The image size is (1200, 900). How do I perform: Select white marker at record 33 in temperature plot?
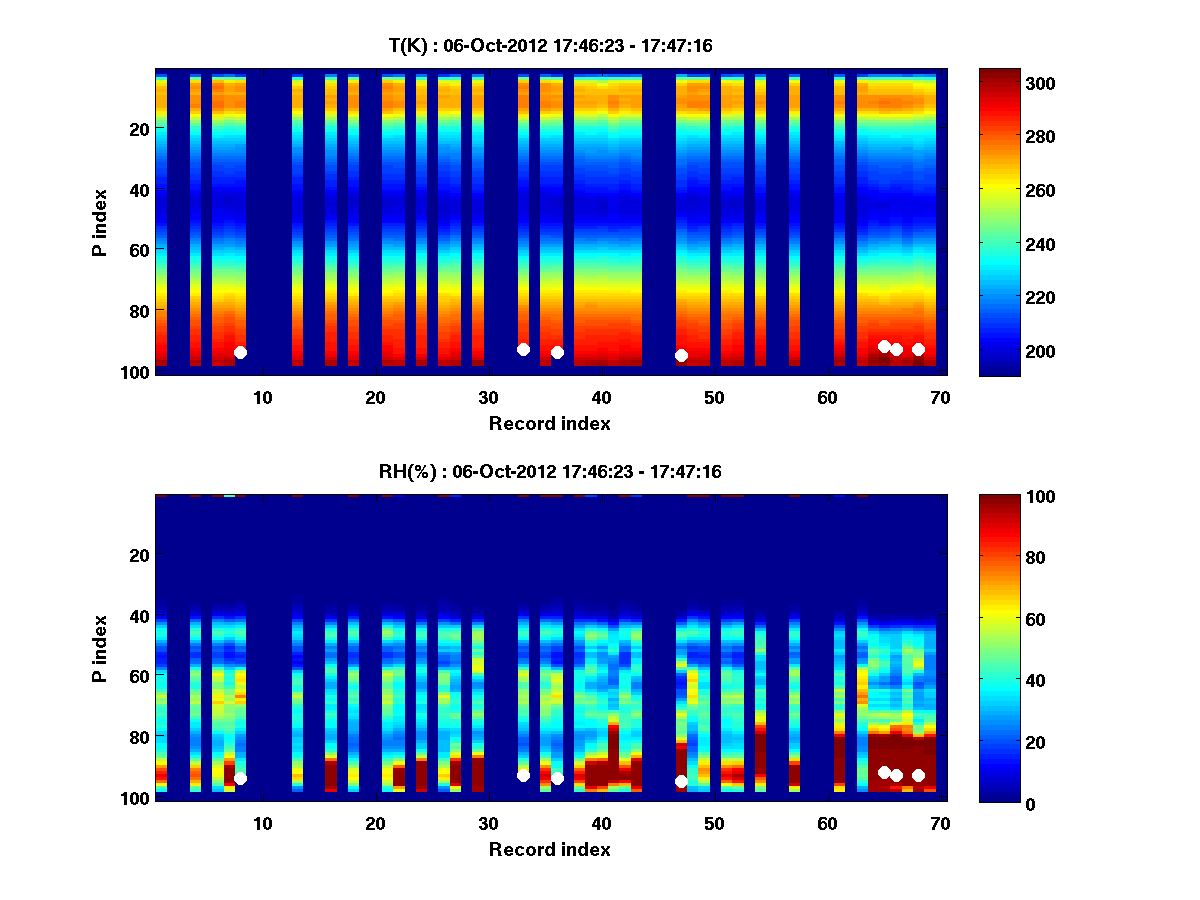(x=523, y=349)
